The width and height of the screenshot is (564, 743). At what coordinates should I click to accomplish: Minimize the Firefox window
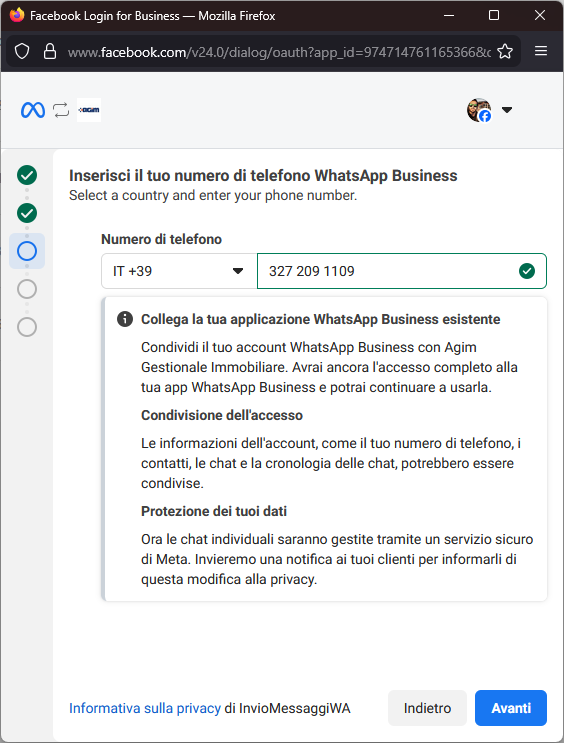point(449,16)
